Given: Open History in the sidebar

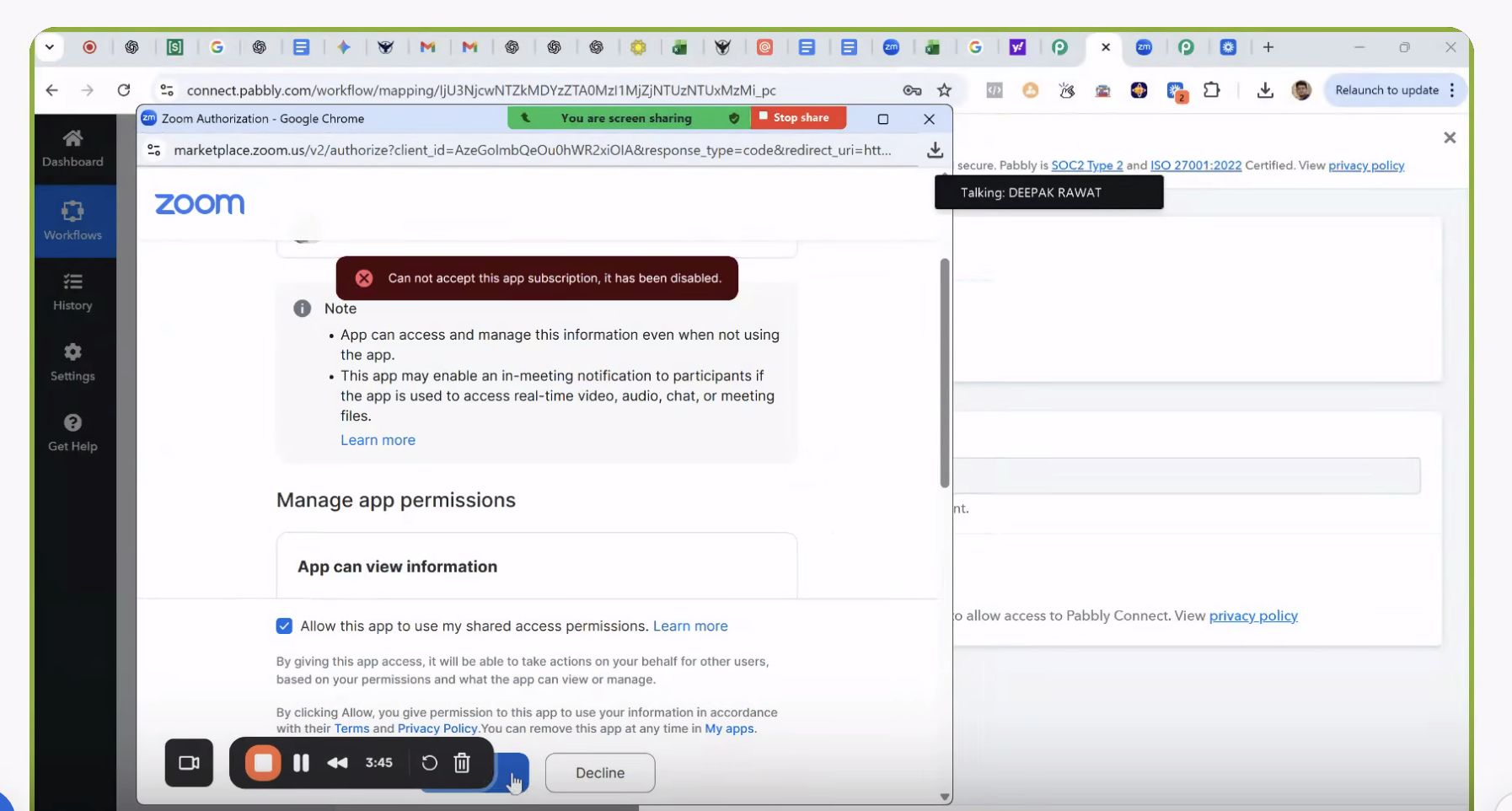Looking at the screenshot, I should [x=72, y=292].
